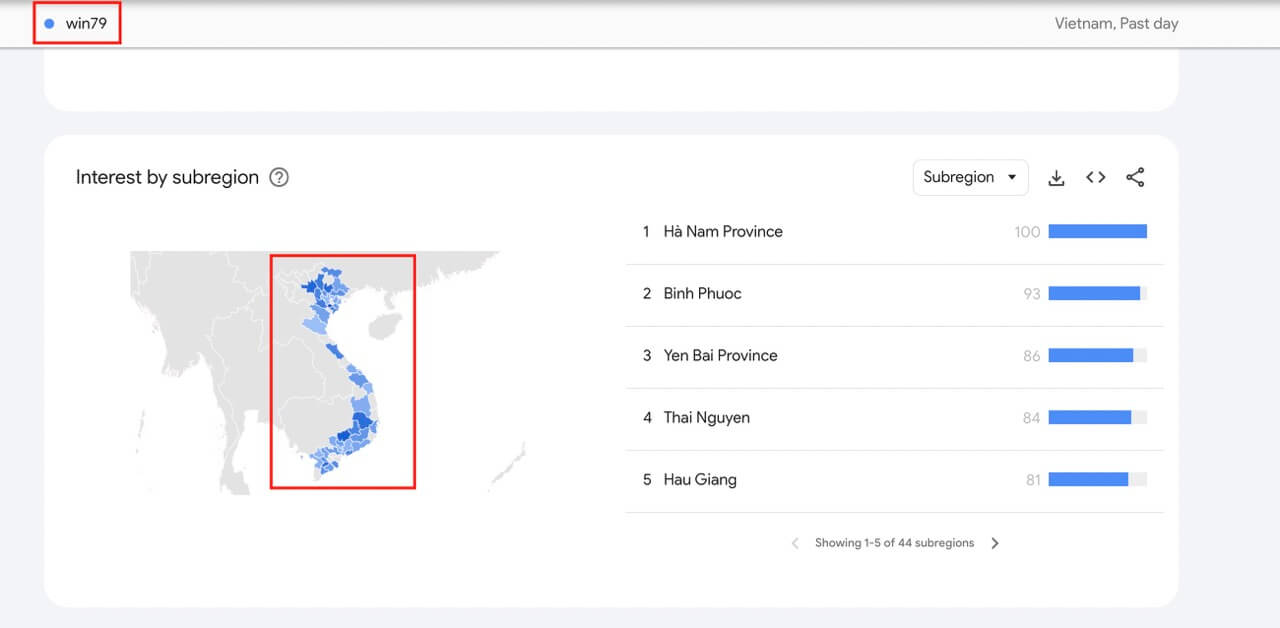The width and height of the screenshot is (1280, 628).
Task: Click the Interest by subregion heading
Action: click(167, 178)
